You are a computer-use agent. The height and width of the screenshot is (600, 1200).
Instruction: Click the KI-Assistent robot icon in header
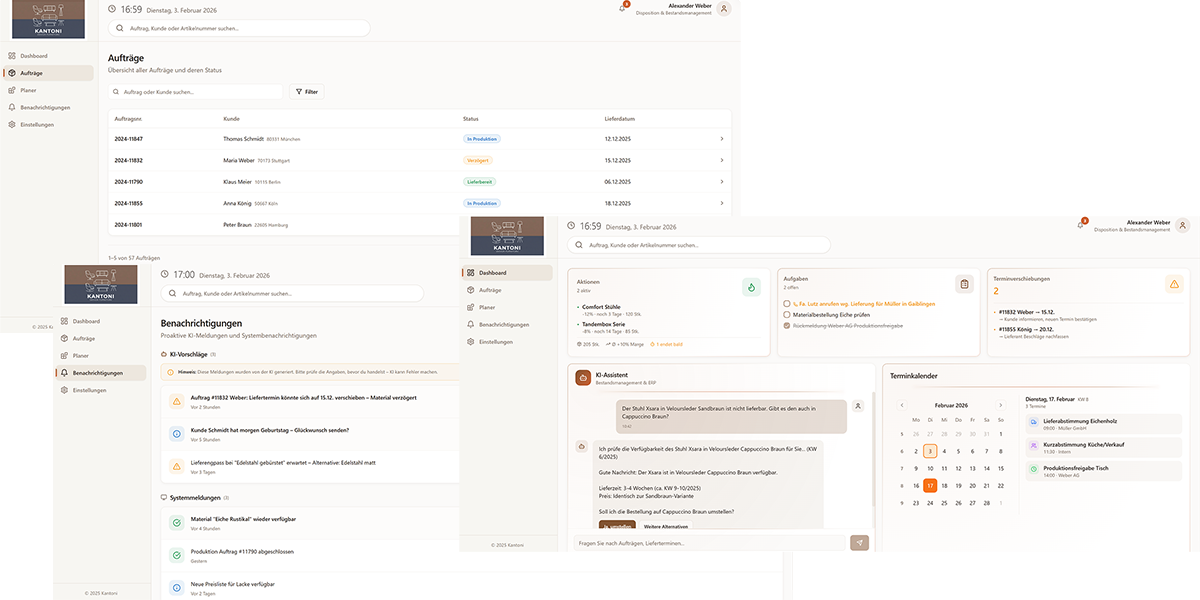tap(583, 377)
